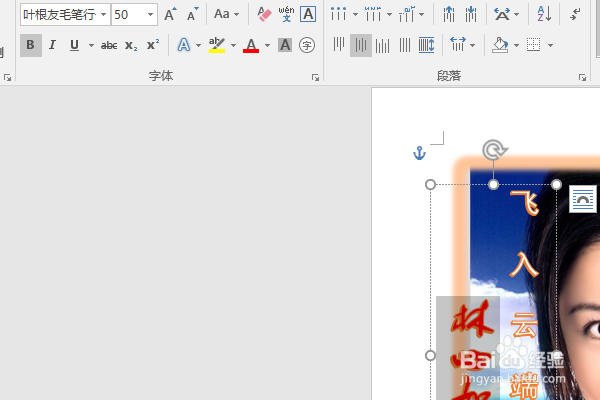Screen dimensions: 600x400
Task: Expand multilevel list dropdown arrow
Action: pos(421,15)
